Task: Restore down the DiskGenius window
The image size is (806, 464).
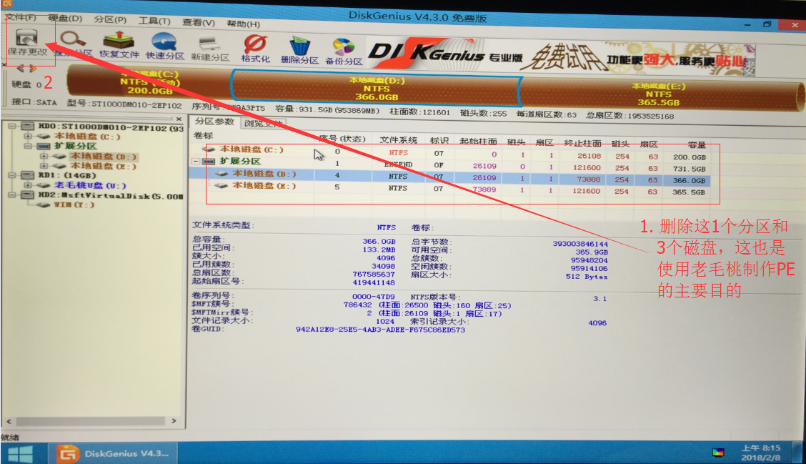Action: tap(767, 24)
